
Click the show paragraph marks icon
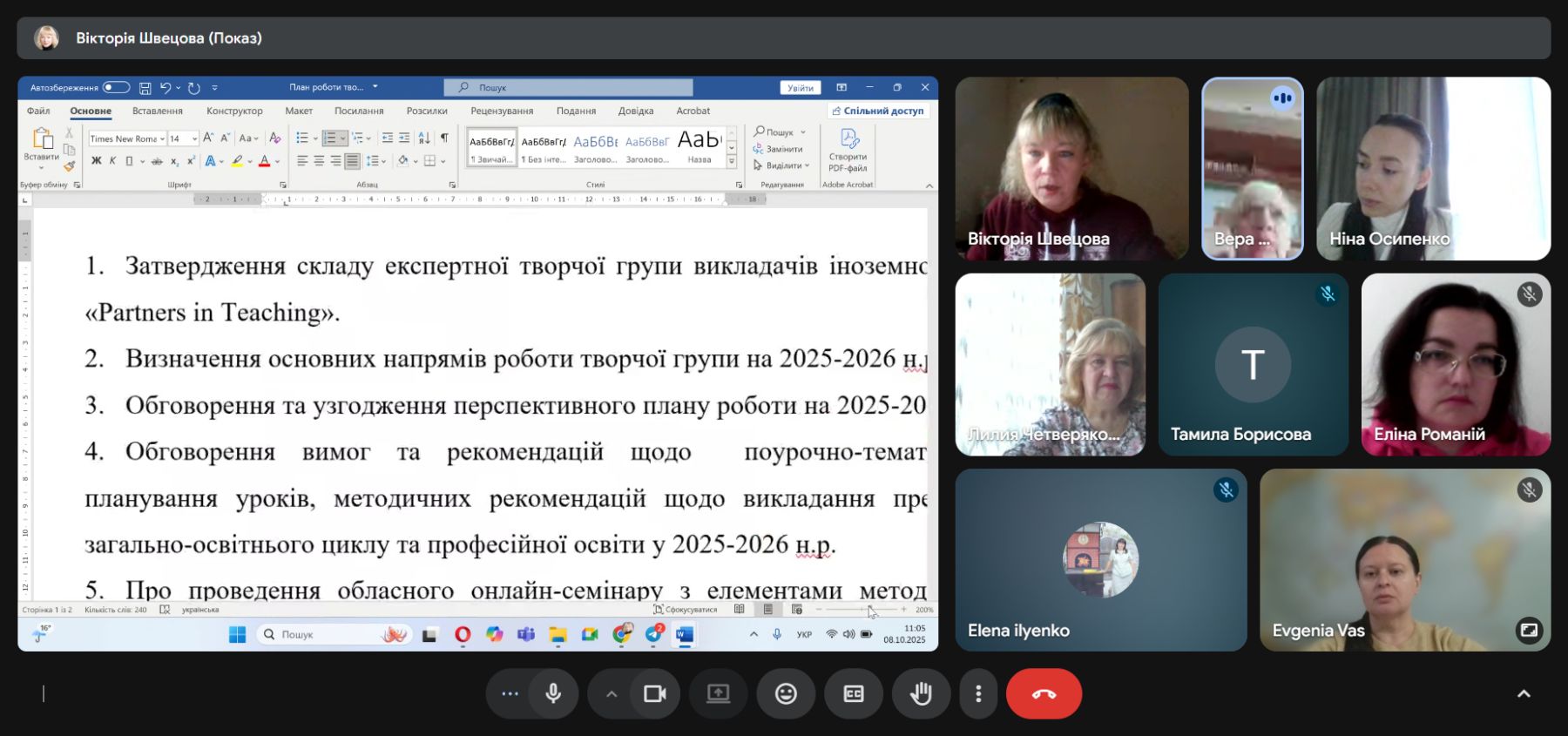click(444, 138)
